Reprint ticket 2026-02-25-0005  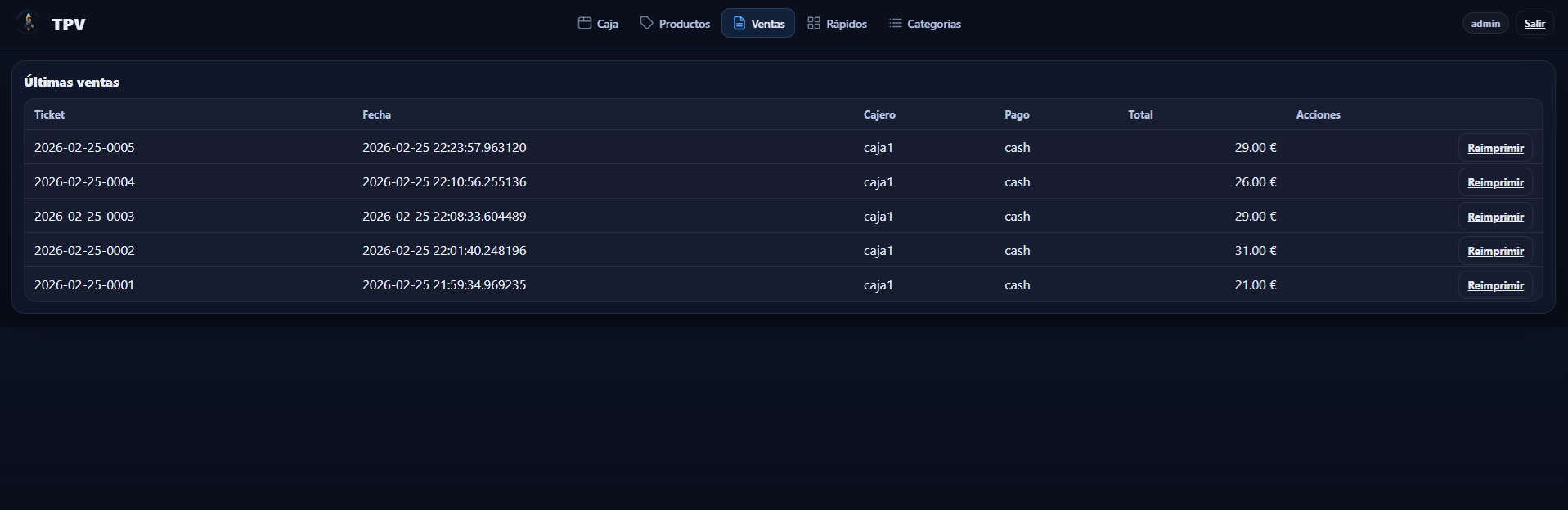coord(1495,148)
